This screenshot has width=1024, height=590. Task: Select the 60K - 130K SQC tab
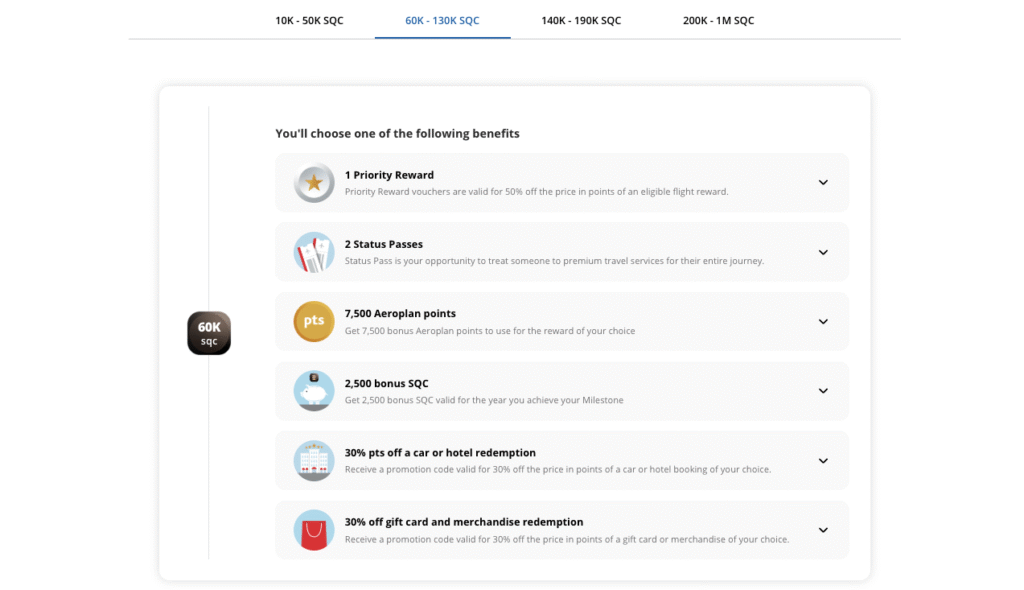click(442, 21)
